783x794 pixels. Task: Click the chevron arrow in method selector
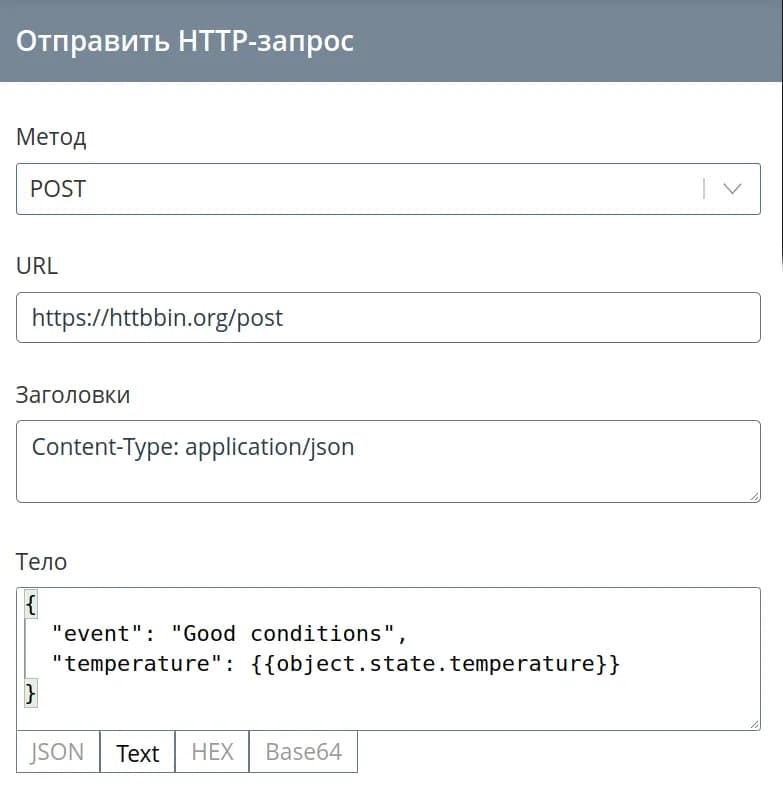click(733, 189)
